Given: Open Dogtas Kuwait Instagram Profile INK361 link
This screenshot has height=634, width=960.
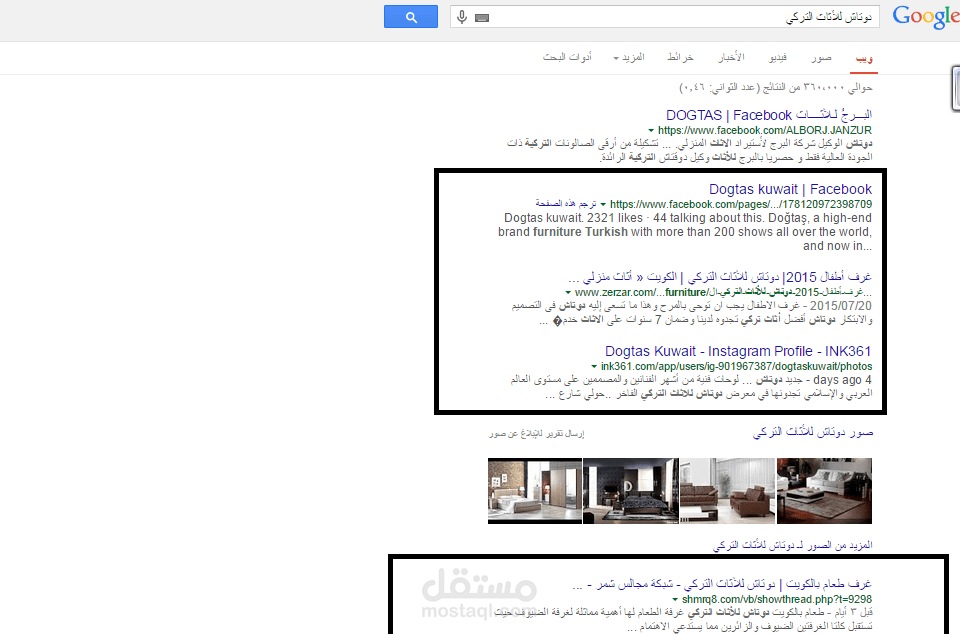Looking at the screenshot, I should (738, 351).
